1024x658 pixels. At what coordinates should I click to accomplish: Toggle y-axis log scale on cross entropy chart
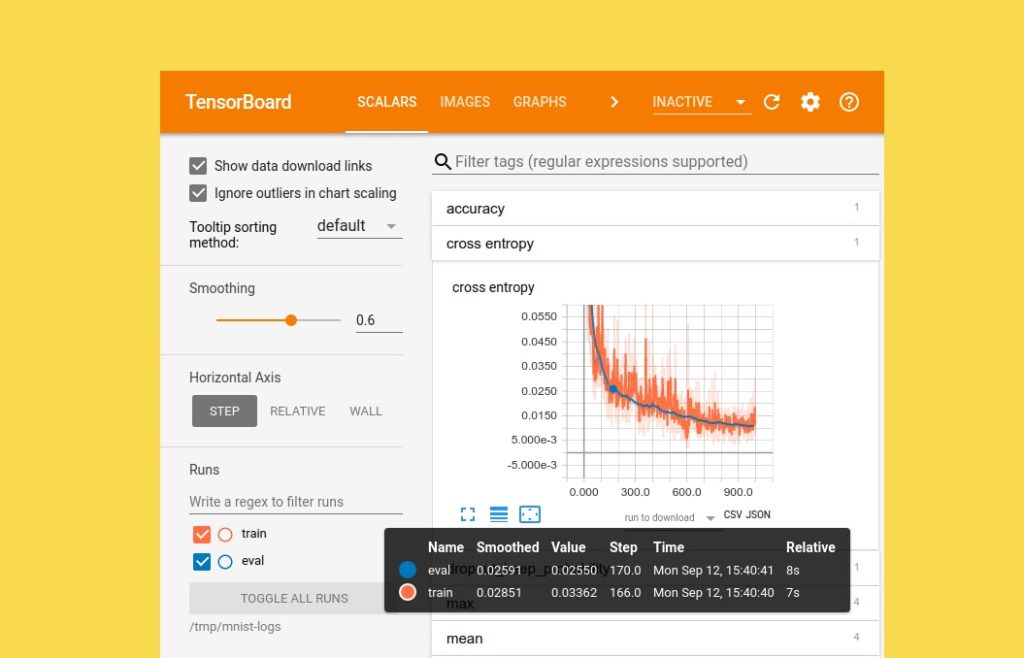(x=499, y=514)
